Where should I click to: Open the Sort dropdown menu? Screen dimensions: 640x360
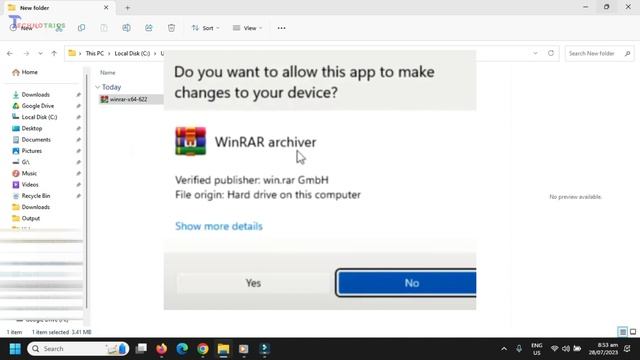tap(206, 28)
